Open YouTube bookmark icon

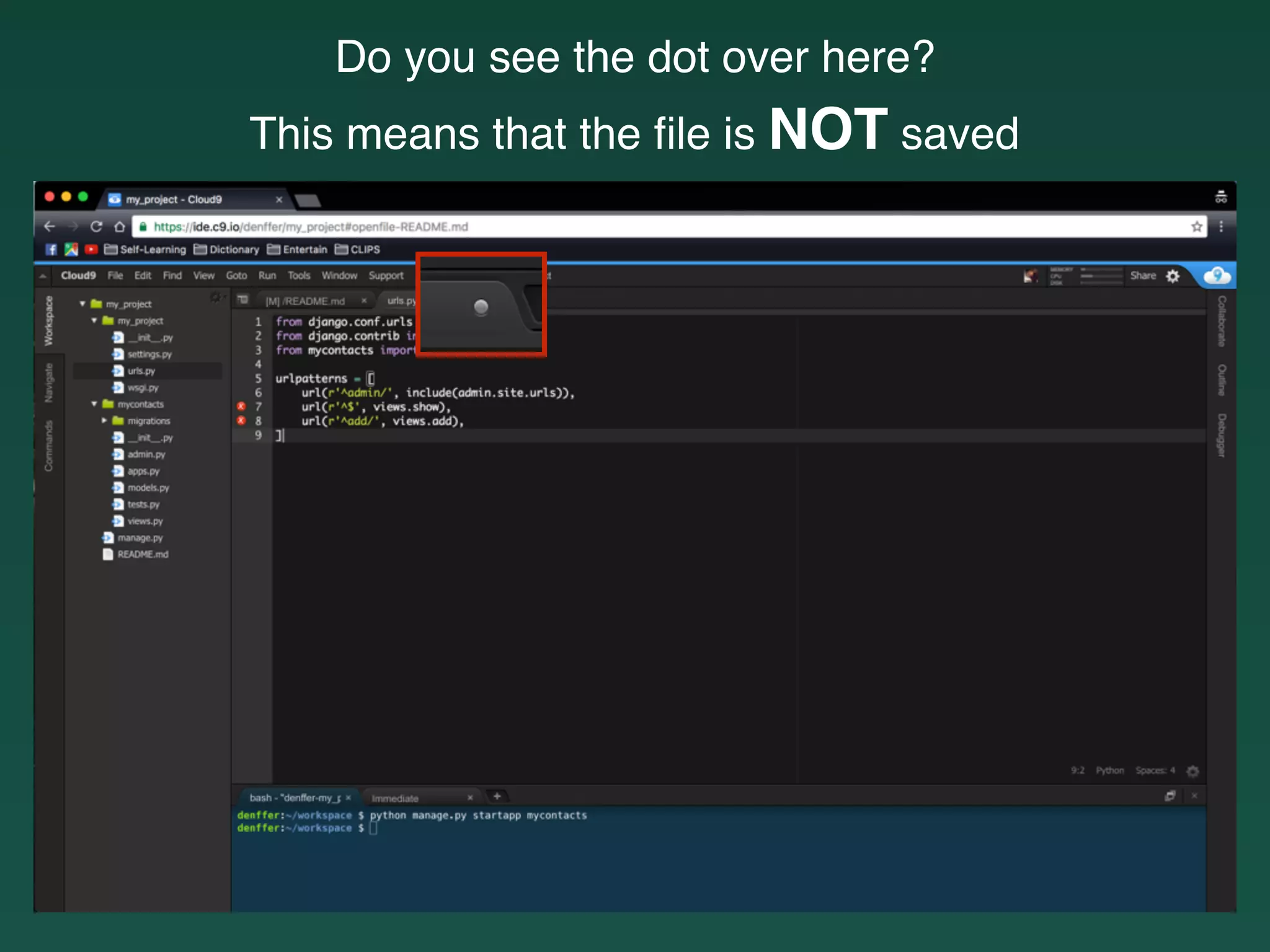point(91,250)
